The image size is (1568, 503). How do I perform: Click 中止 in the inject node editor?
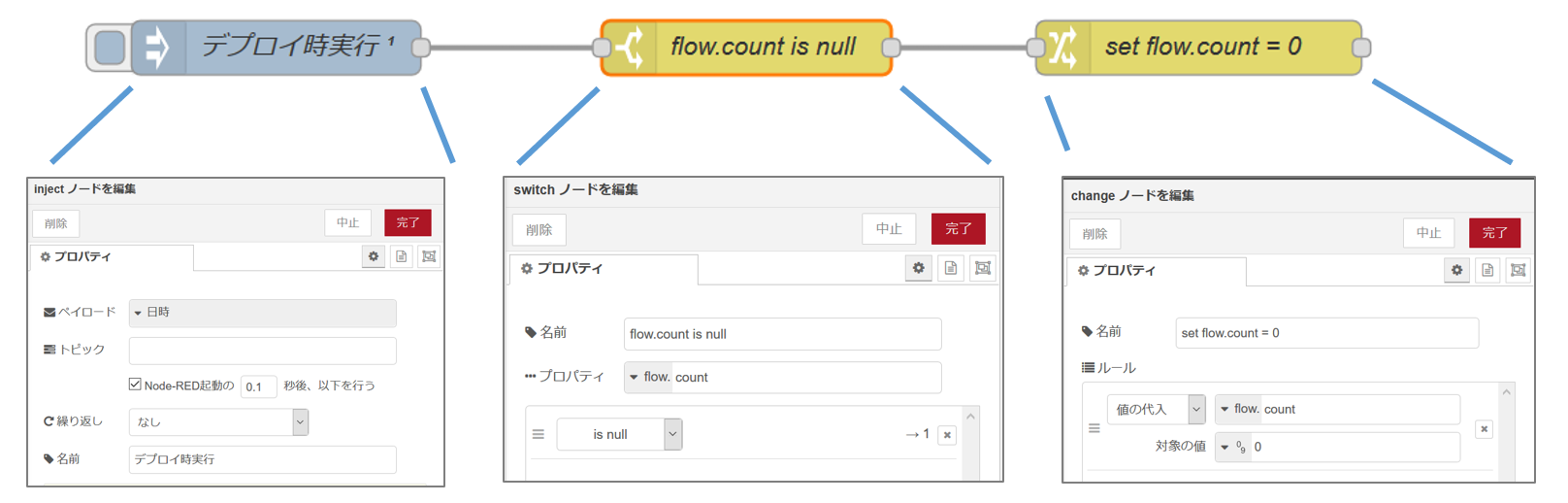click(348, 223)
